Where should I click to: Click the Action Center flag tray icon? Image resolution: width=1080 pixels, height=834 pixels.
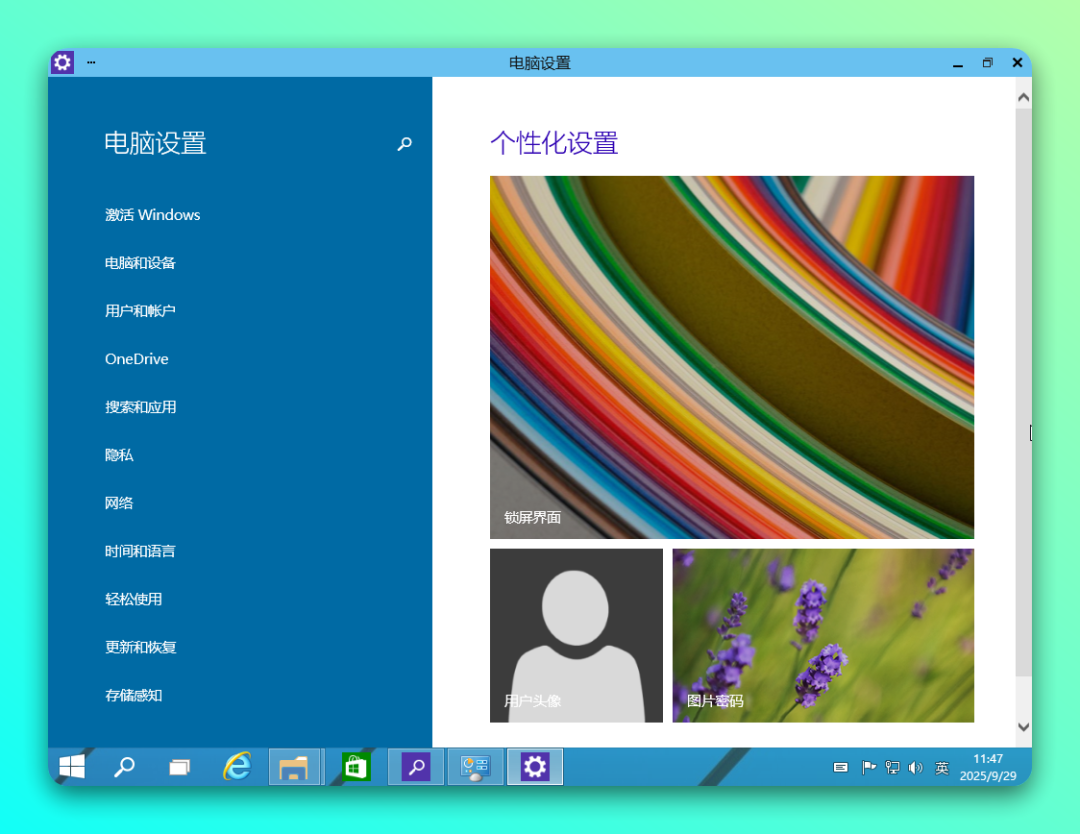coord(868,767)
